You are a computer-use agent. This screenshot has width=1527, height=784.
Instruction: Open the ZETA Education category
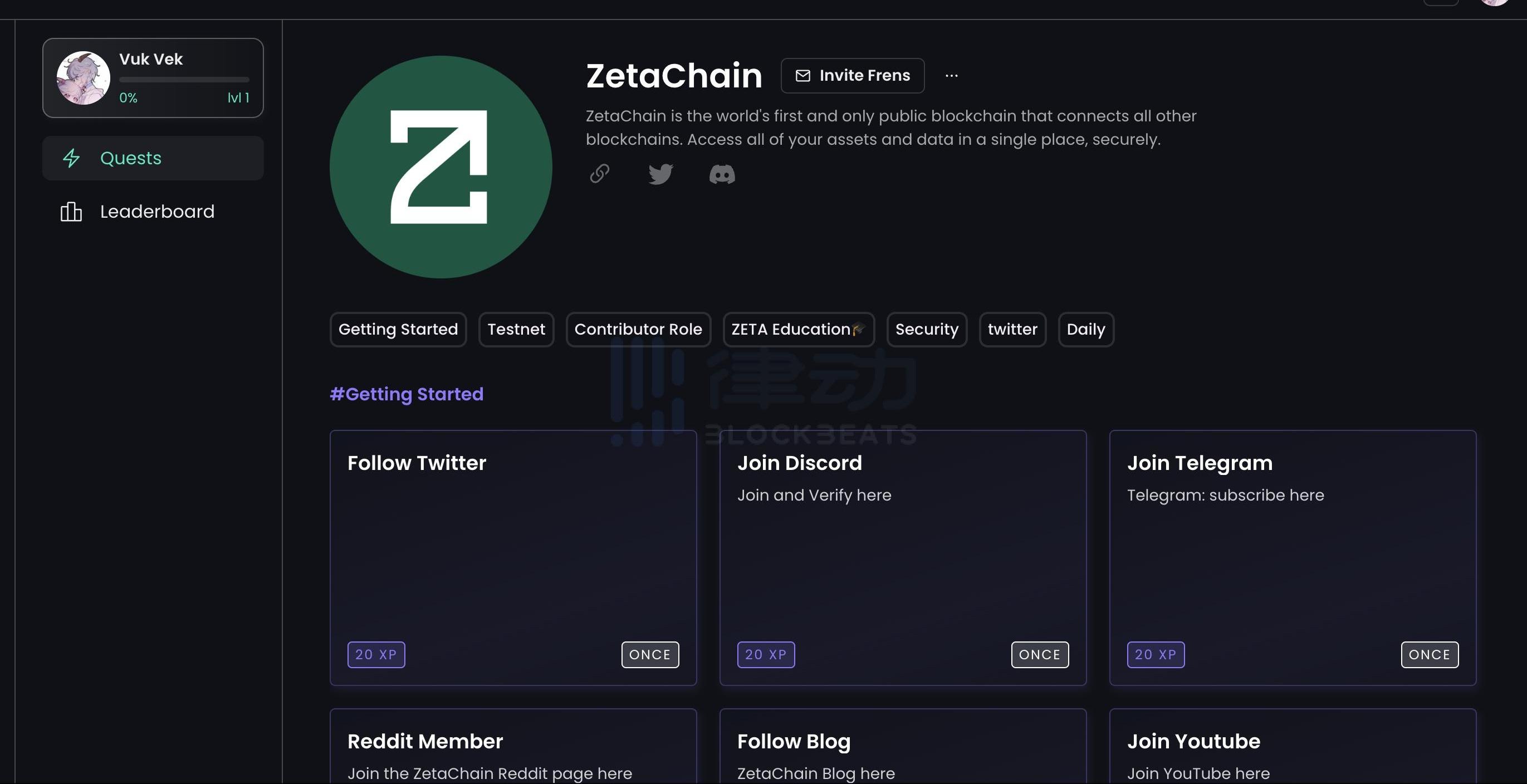tap(798, 330)
